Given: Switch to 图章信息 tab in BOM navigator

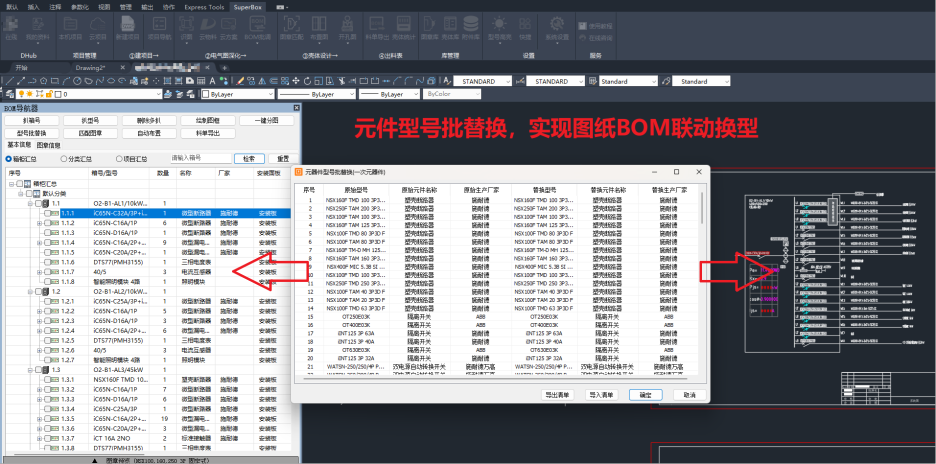Looking at the screenshot, I should (x=48, y=145).
